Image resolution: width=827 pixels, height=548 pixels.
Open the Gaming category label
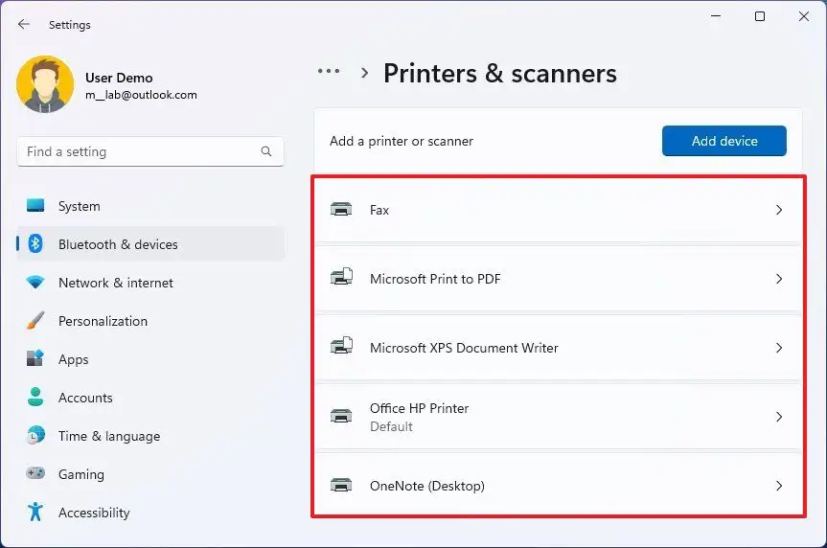[x=81, y=475]
